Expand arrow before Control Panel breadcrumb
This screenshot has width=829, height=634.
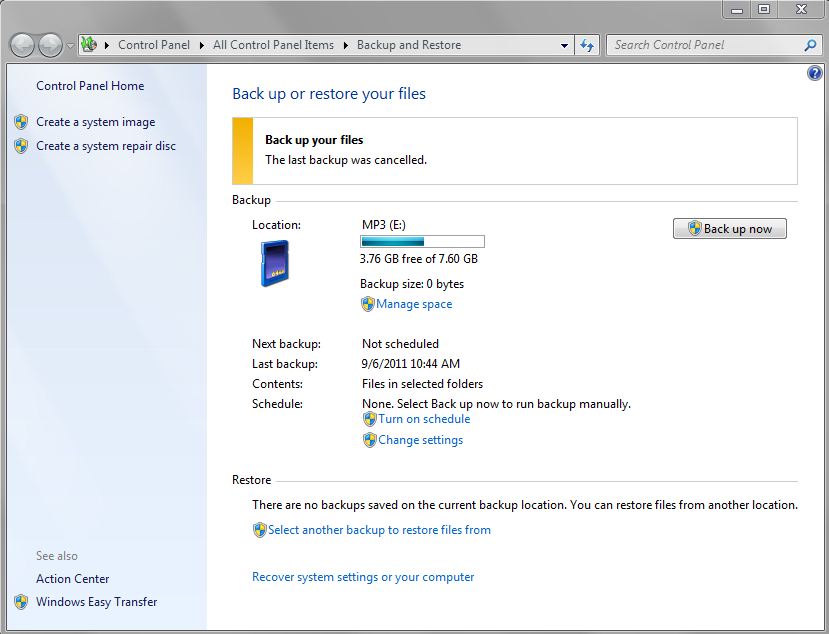107,45
